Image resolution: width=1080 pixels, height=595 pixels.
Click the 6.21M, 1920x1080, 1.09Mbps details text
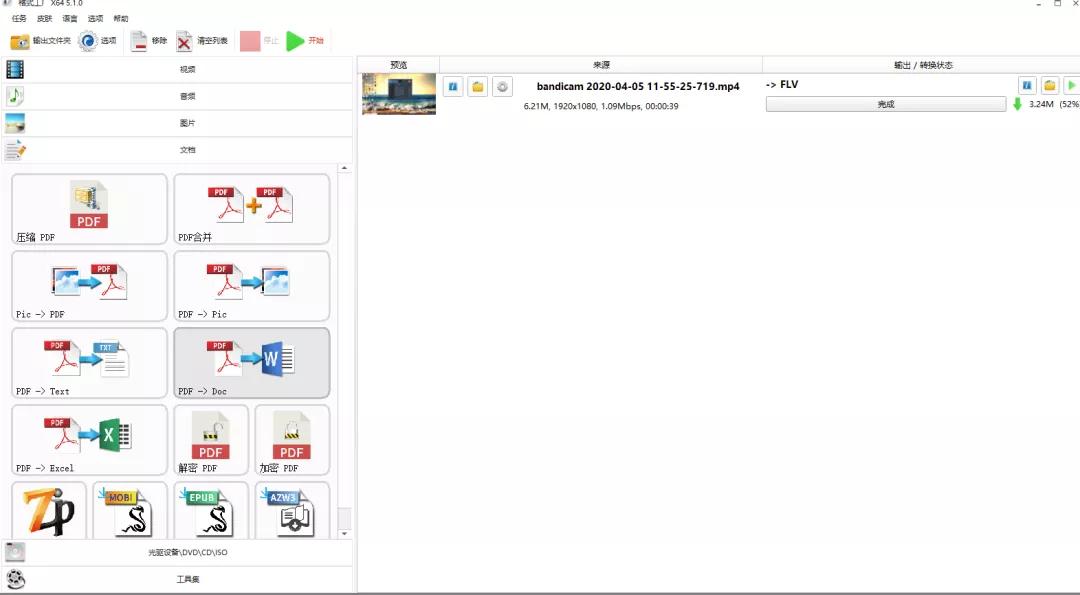click(x=601, y=106)
